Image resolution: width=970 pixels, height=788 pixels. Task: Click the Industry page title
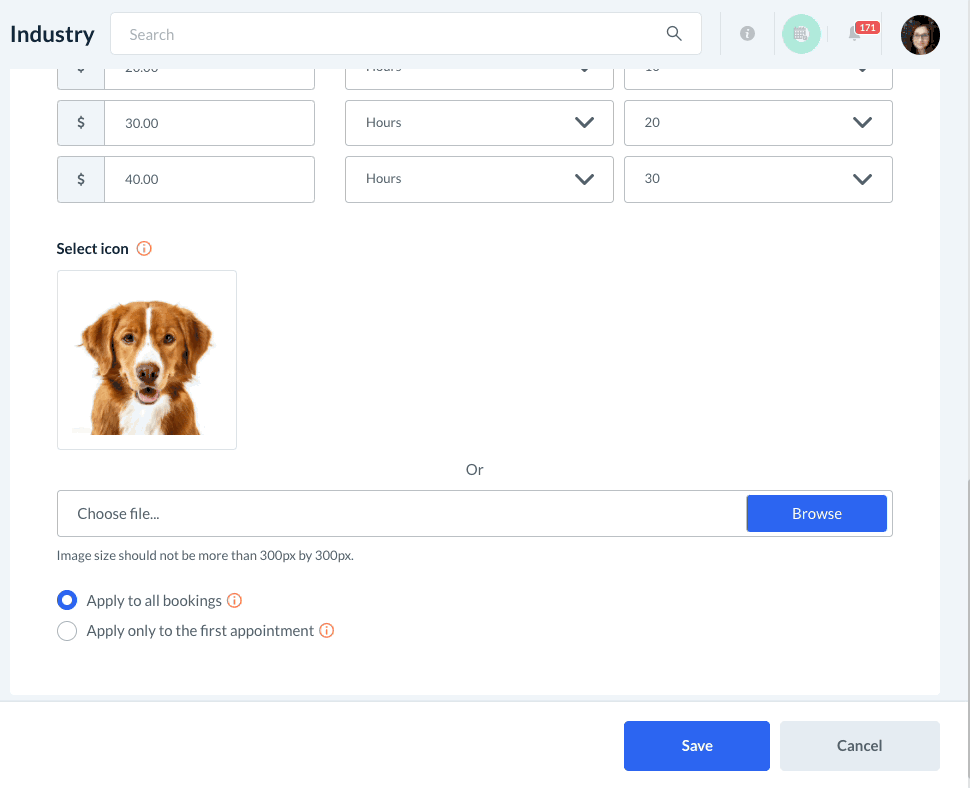(53, 34)
